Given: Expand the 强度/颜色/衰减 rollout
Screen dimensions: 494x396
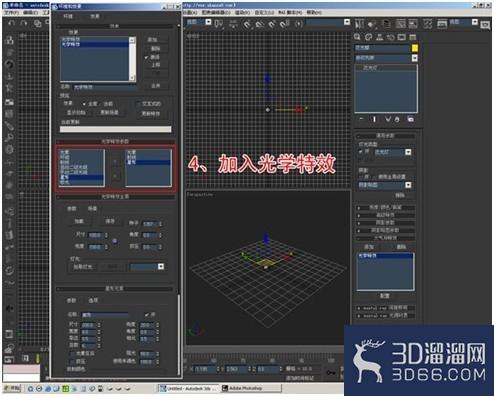Looking at the screenshot, I should [385, 207].
